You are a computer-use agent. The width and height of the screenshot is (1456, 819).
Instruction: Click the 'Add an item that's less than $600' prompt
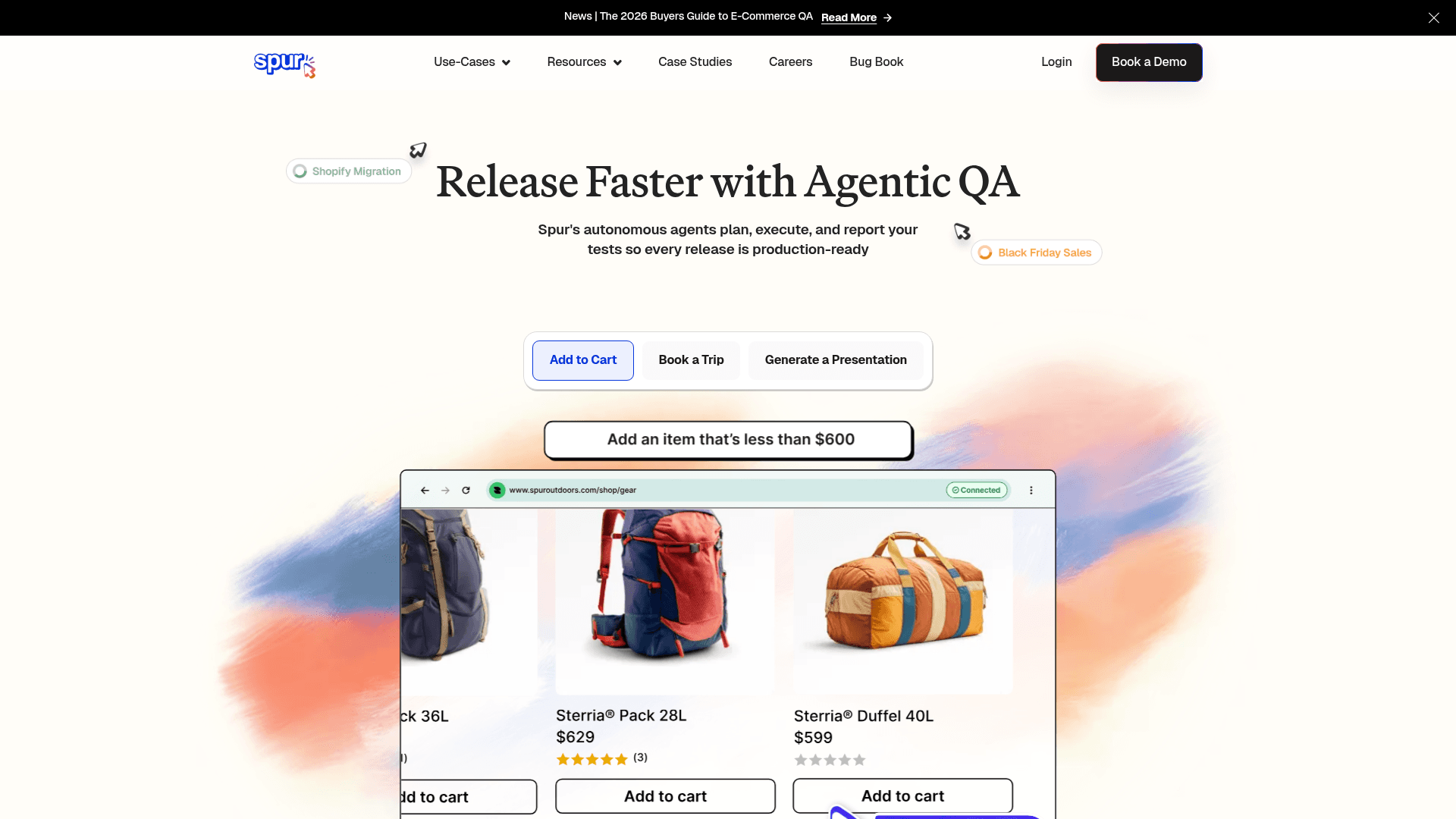point(729,440)
